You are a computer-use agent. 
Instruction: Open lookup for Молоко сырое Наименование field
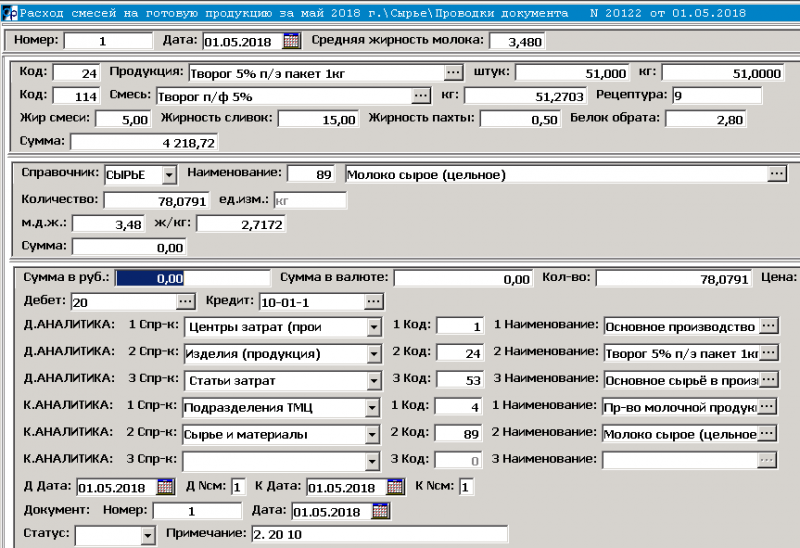777,174
